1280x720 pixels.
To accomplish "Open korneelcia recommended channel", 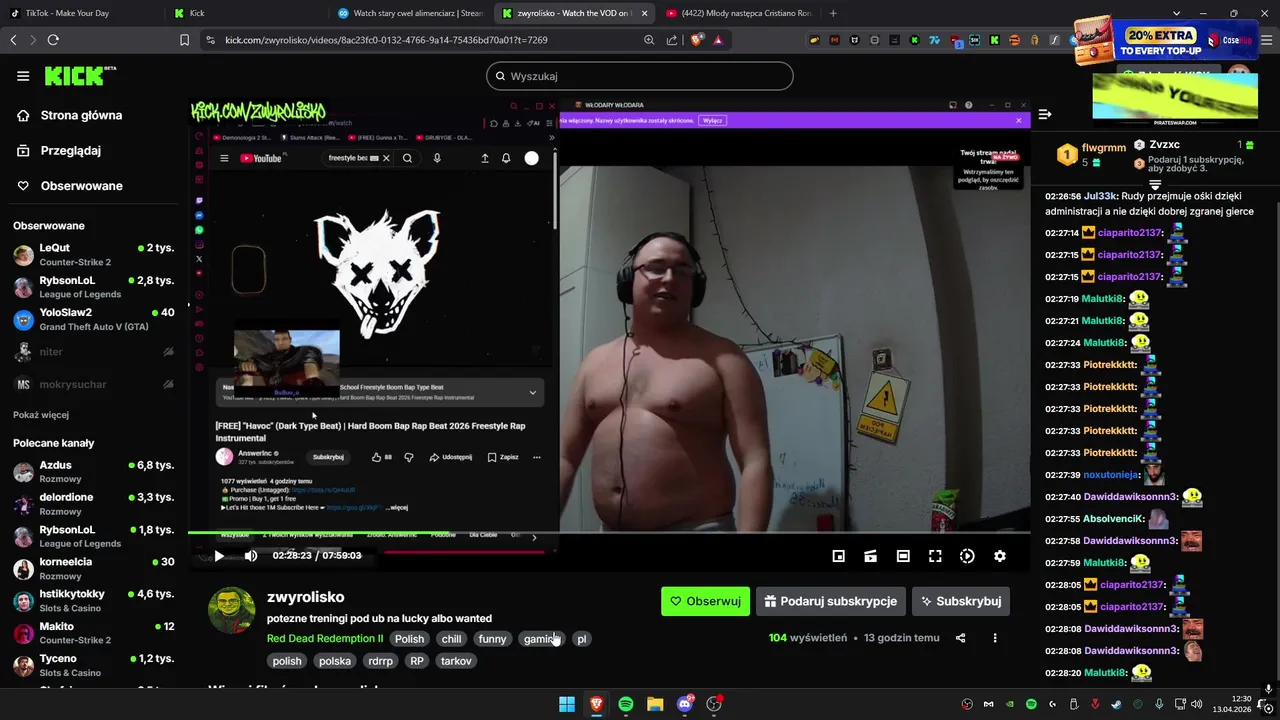I will click(x=93, y=569).
